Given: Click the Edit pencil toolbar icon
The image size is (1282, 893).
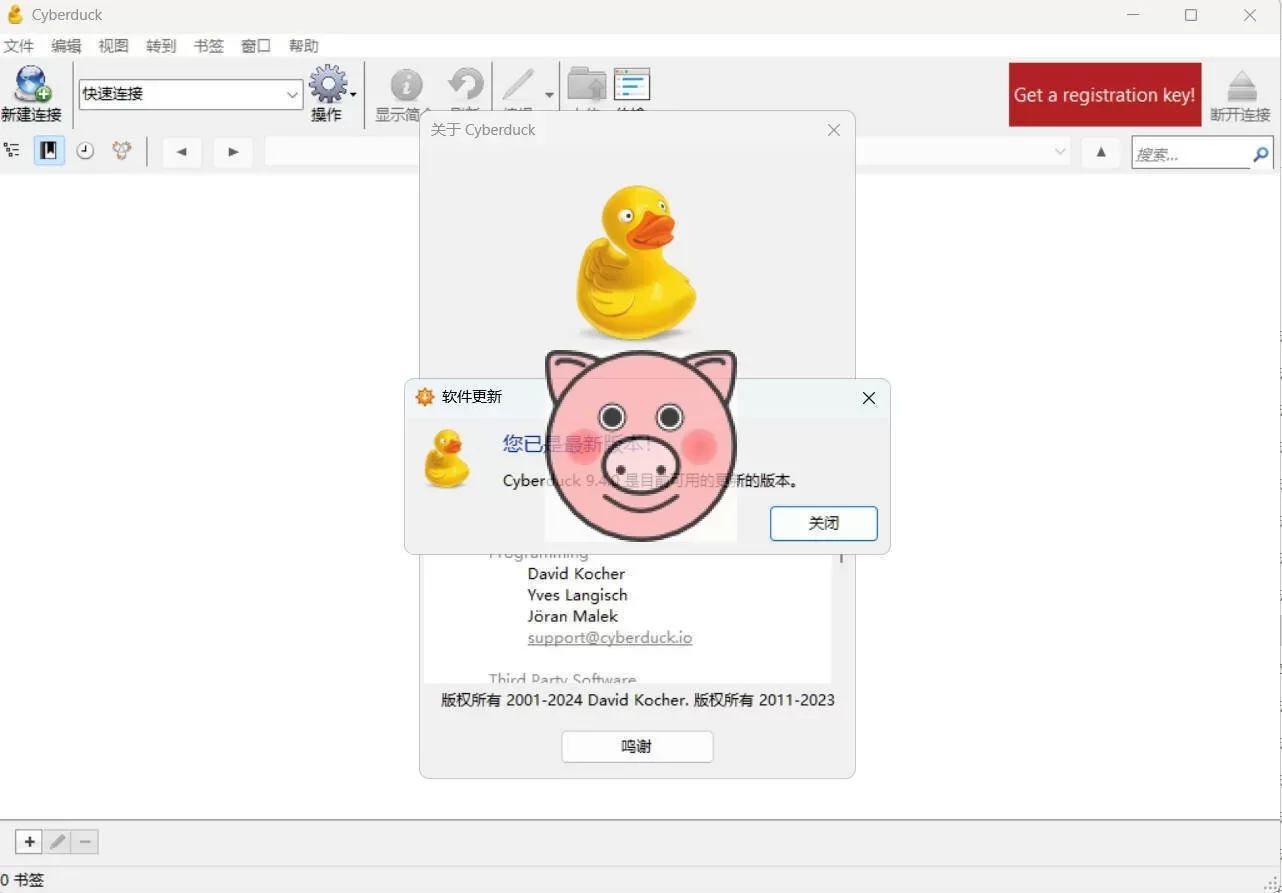Looking at the screenshot, I should [519, 85].
